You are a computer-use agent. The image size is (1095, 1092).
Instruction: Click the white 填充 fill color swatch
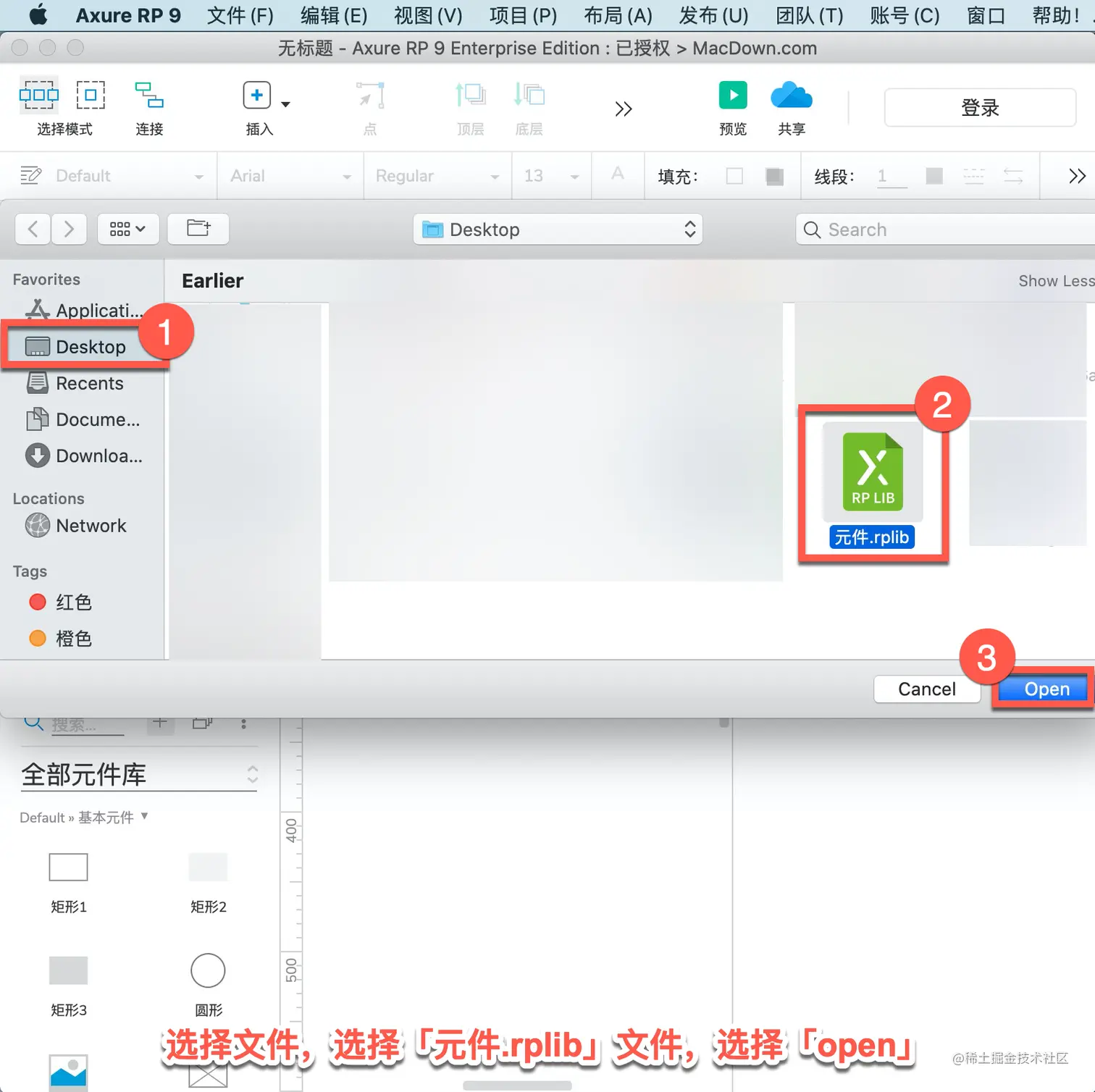734,176
